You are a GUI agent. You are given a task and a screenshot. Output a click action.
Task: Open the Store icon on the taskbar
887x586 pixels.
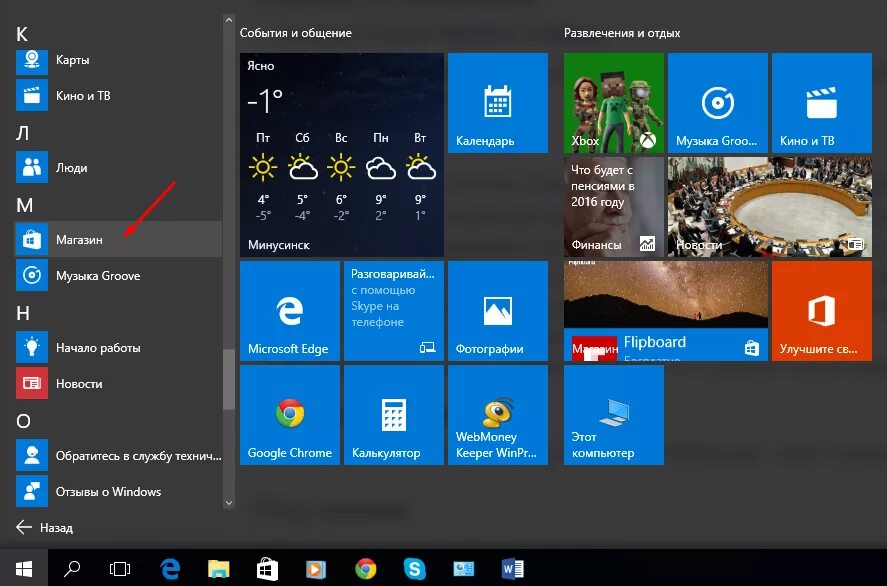pyautogui.click(x=267, y=568)
